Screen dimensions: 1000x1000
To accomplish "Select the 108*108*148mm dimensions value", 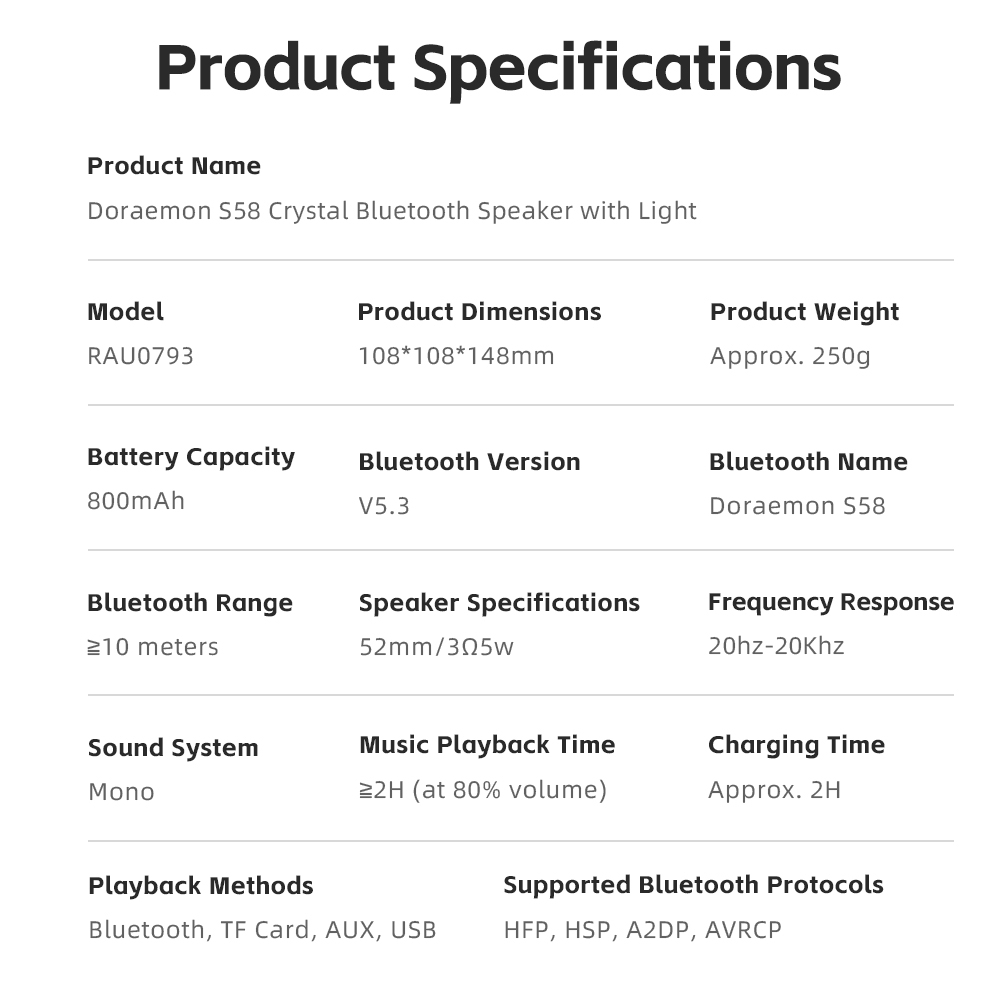I will click(456, 356).
